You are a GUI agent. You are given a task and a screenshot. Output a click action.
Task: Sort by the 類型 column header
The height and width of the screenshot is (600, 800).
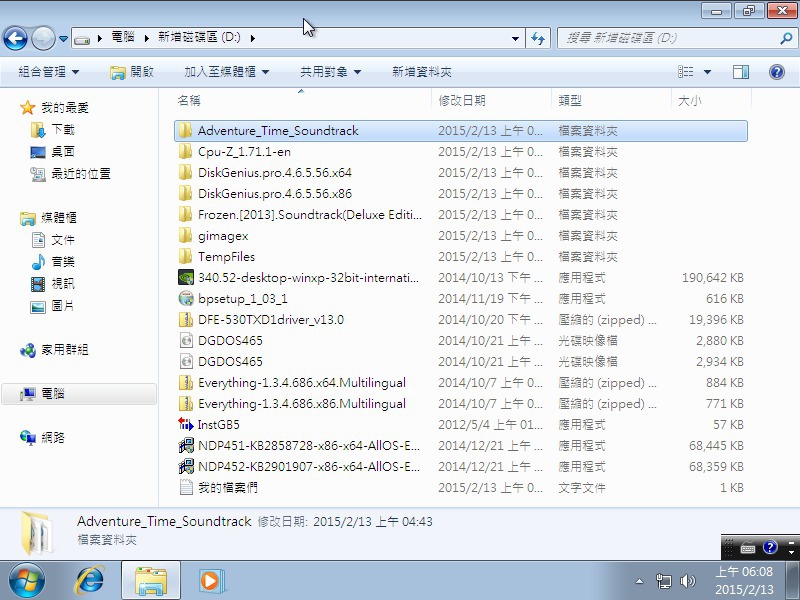coord(569,101)
